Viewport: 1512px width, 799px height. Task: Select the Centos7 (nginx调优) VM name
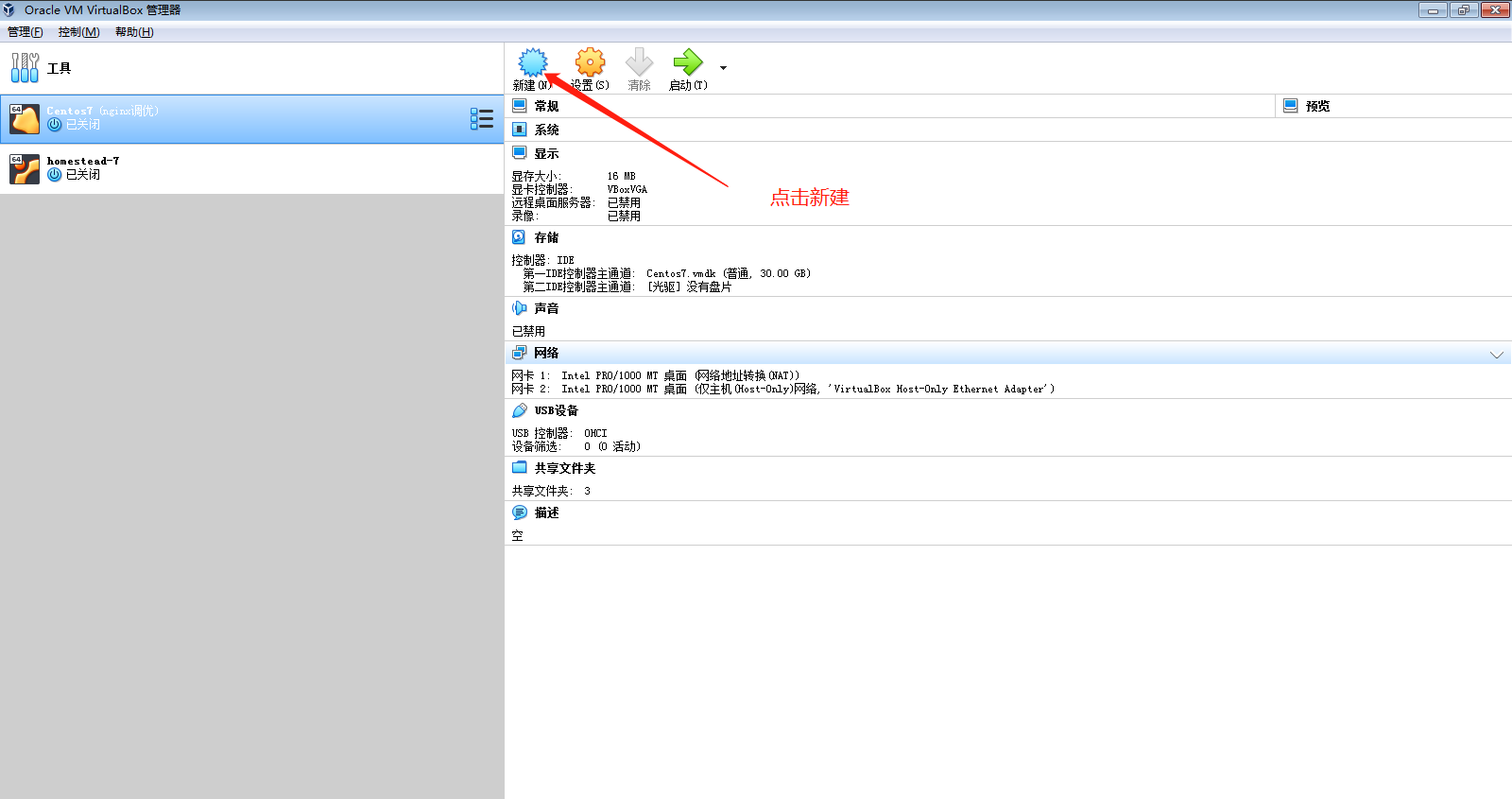[x=103, y=111]
